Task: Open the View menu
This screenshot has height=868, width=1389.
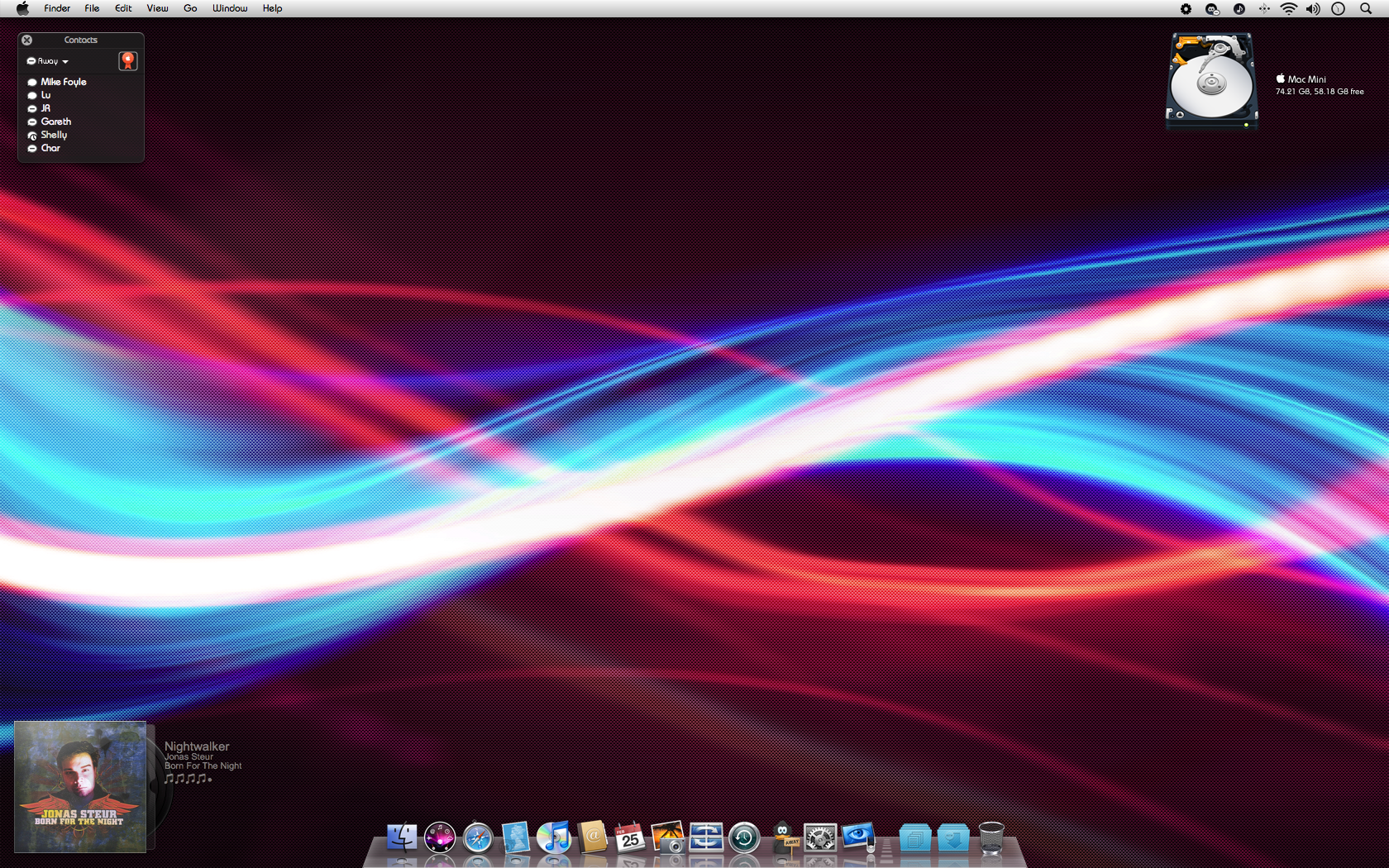Action: (x=157, y=8)
